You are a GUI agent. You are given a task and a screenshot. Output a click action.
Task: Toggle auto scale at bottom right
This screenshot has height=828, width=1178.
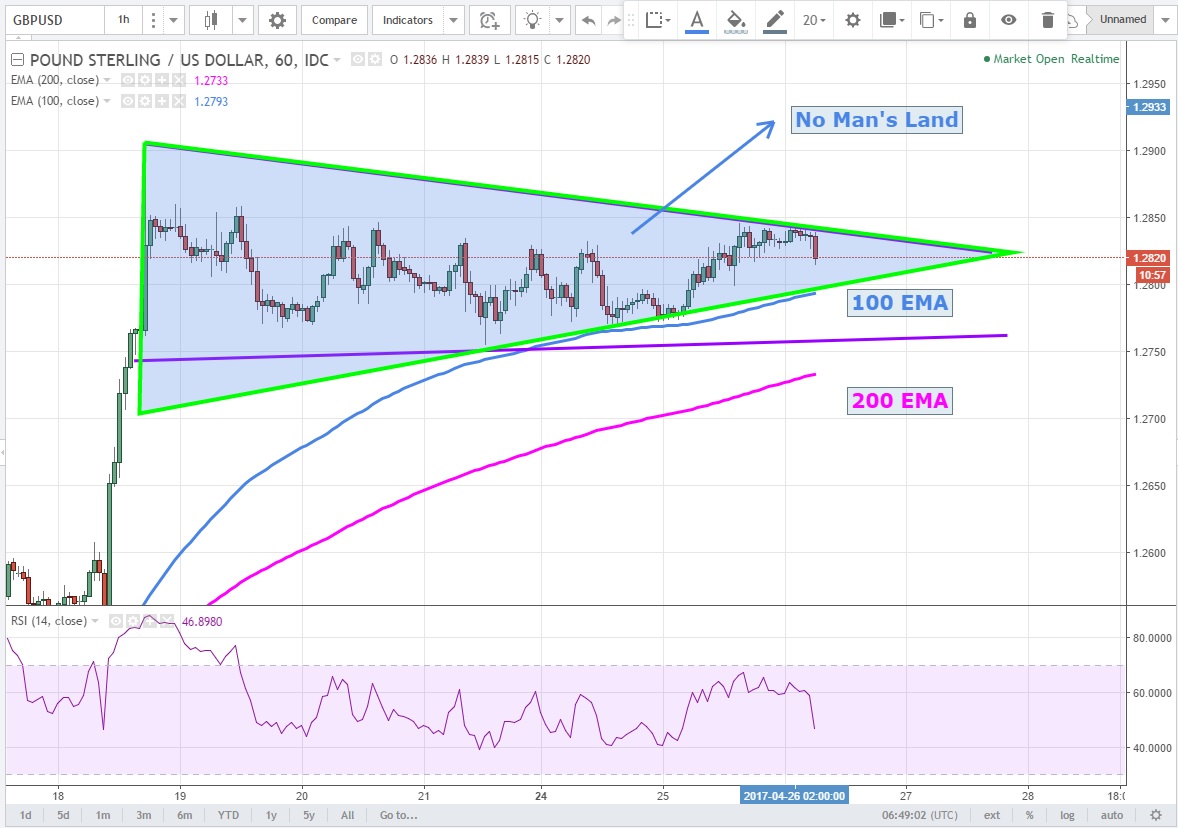pos(1111,815)
